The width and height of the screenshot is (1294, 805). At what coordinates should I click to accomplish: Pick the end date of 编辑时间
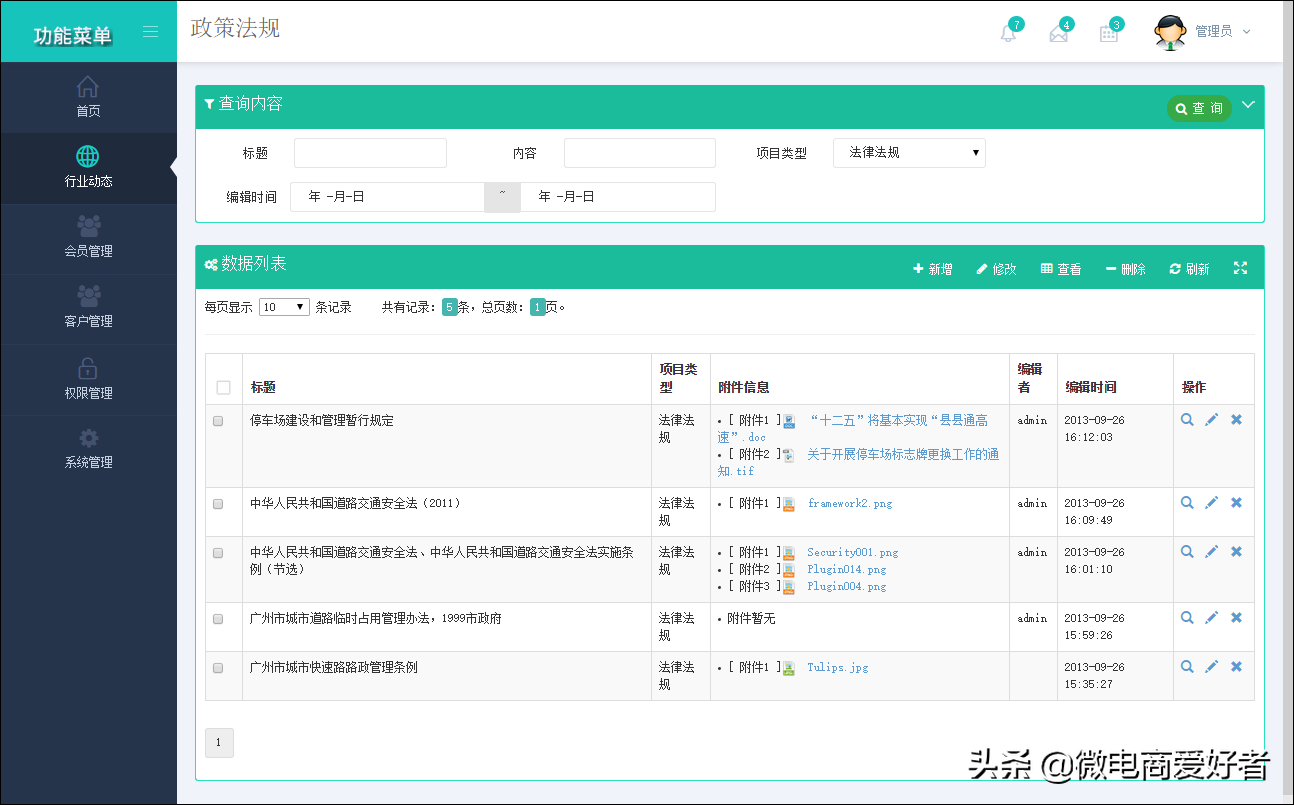618,197
